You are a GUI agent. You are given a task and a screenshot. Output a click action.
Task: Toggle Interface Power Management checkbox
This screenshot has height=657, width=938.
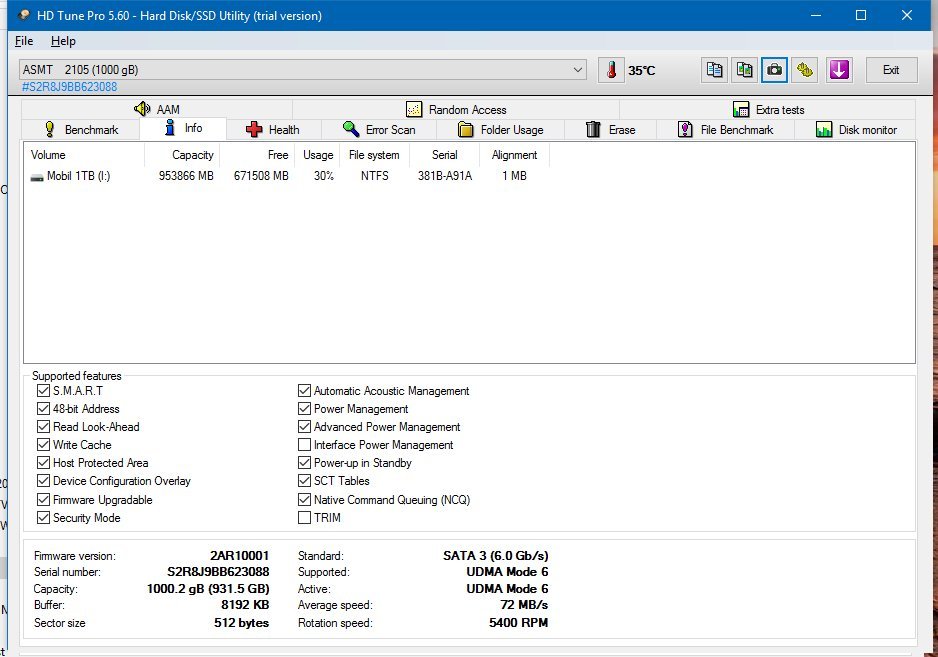(x=304, y=445)
